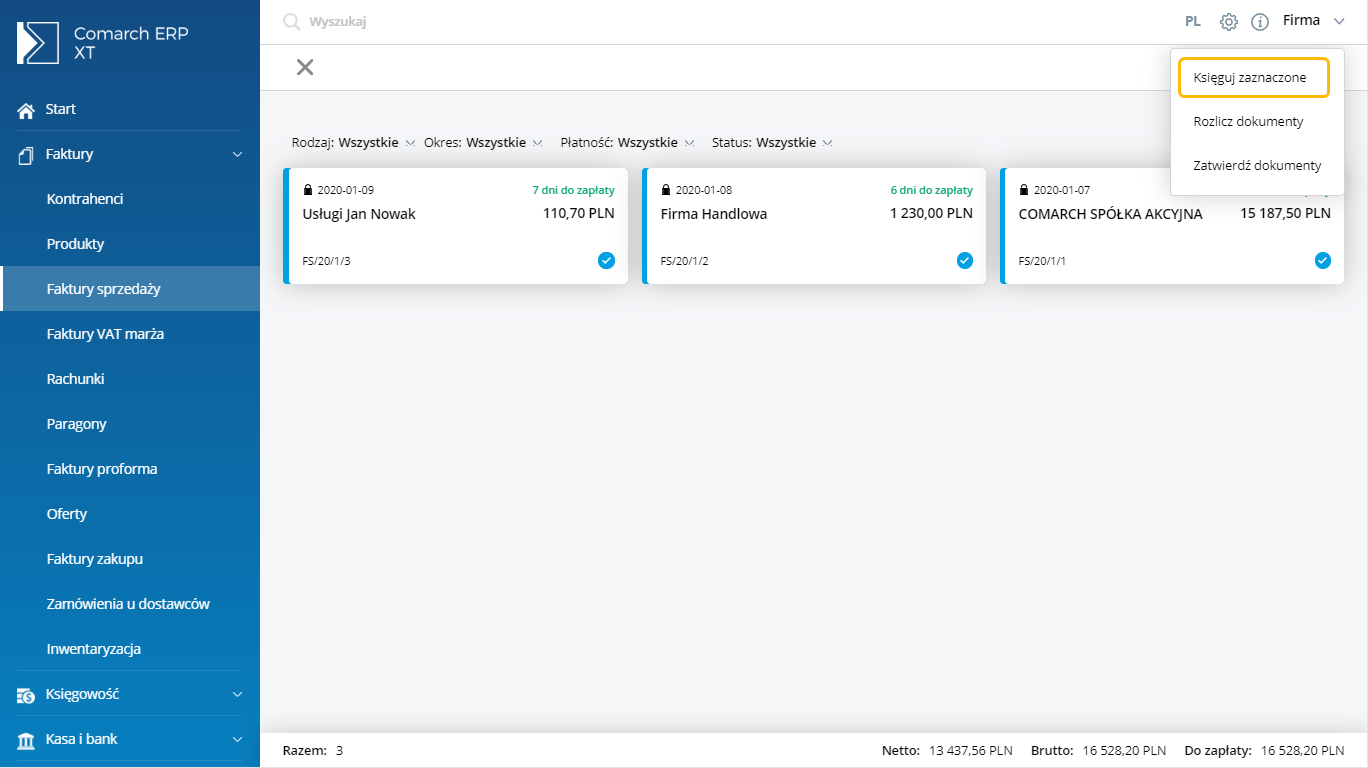1368x768 pixels.
Task: Open Faktury sprzedaży in the sidebar
Action: click(x=130, y=289)
